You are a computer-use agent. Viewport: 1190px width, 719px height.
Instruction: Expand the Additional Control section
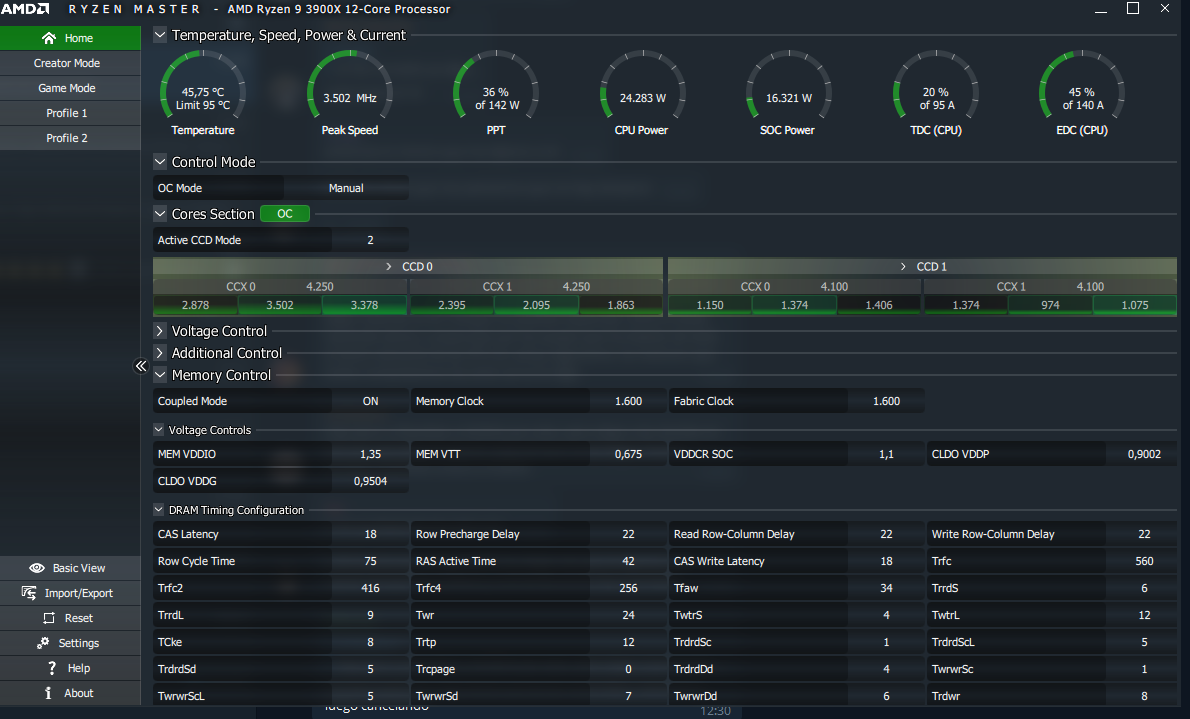(160, 353)
